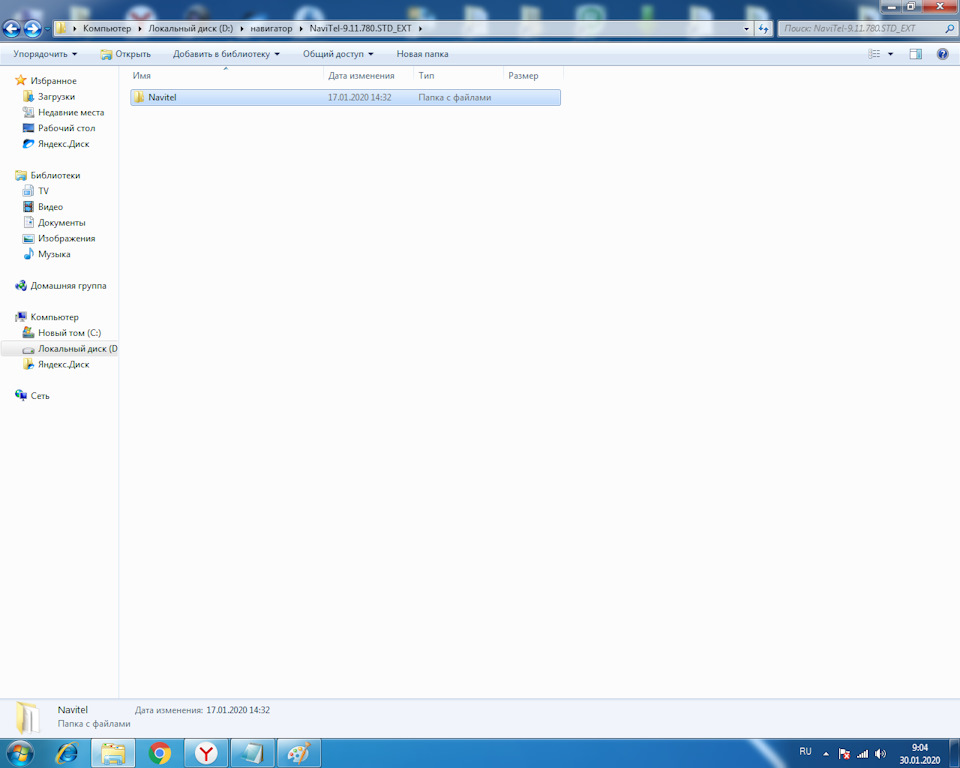960x768 pixels.
Task: Open Help with the blue question icon
Action: (943, 54)
